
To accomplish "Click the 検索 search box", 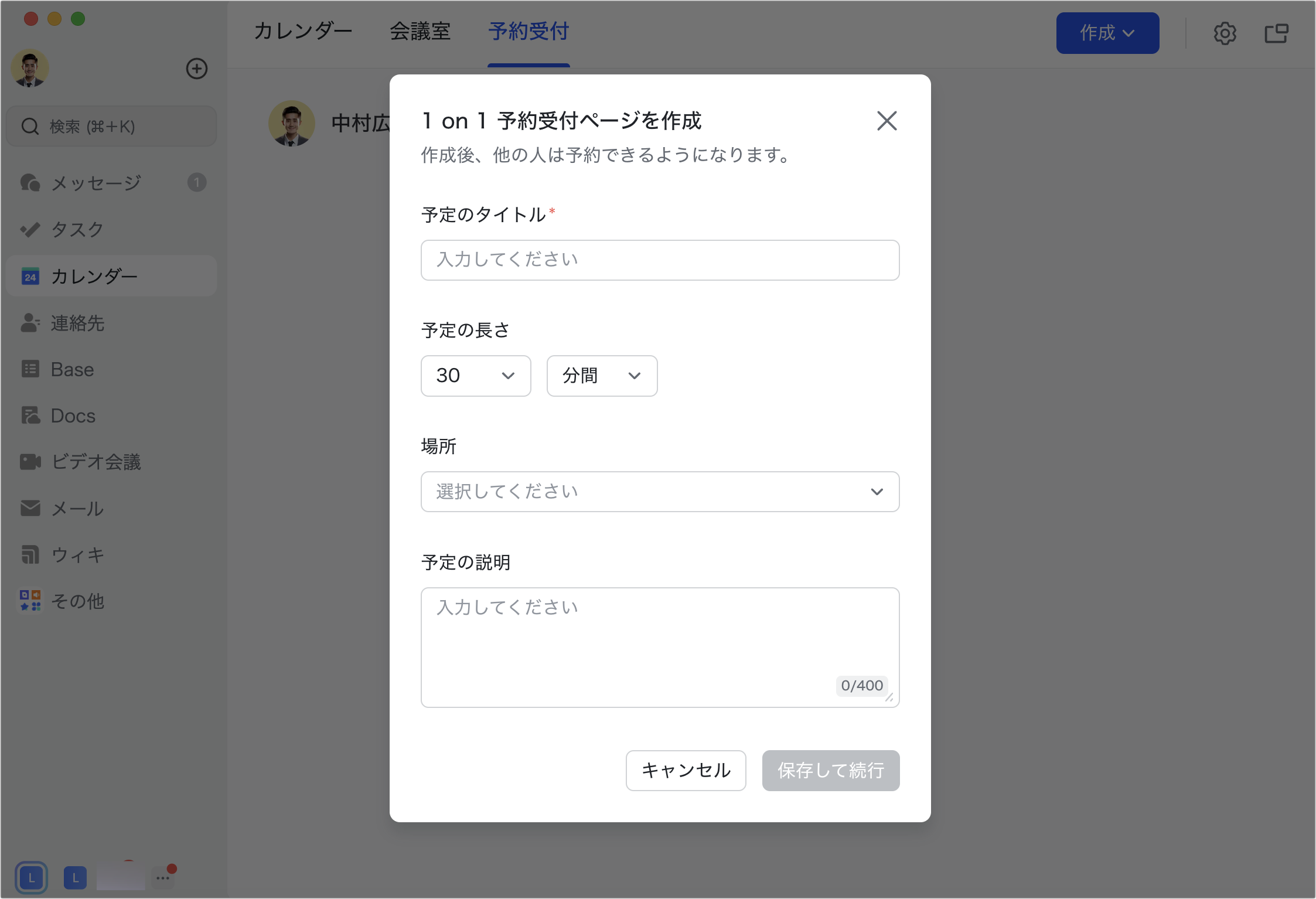I will pyautogui.click(x=111, y=127).
